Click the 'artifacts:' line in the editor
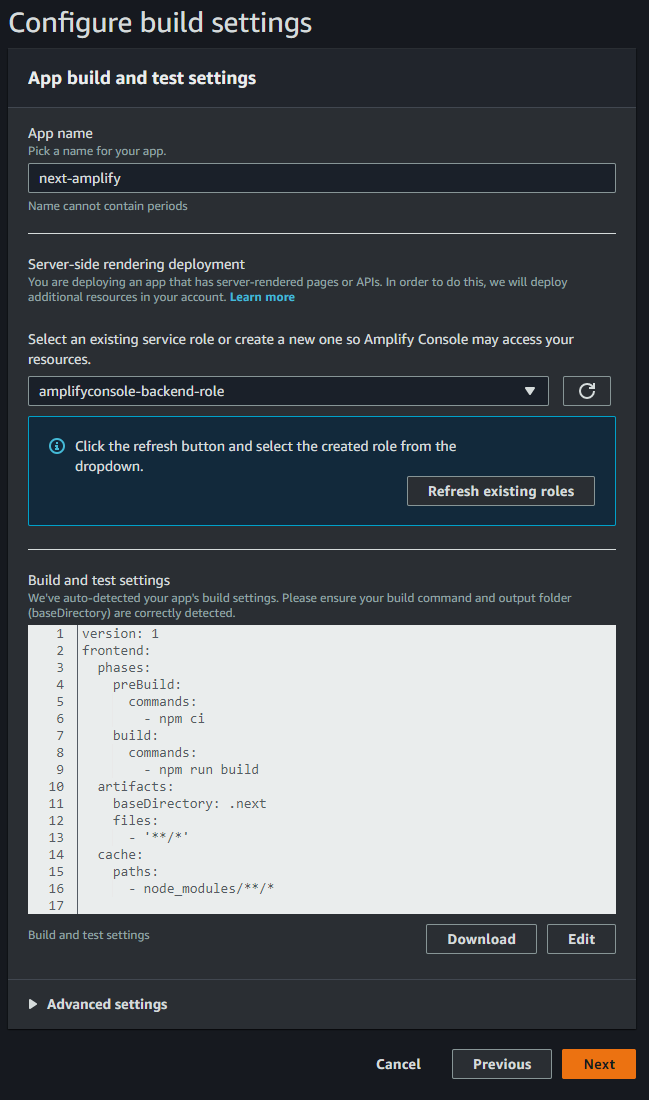Screen dimensions: 649x1100 (135, 786)
